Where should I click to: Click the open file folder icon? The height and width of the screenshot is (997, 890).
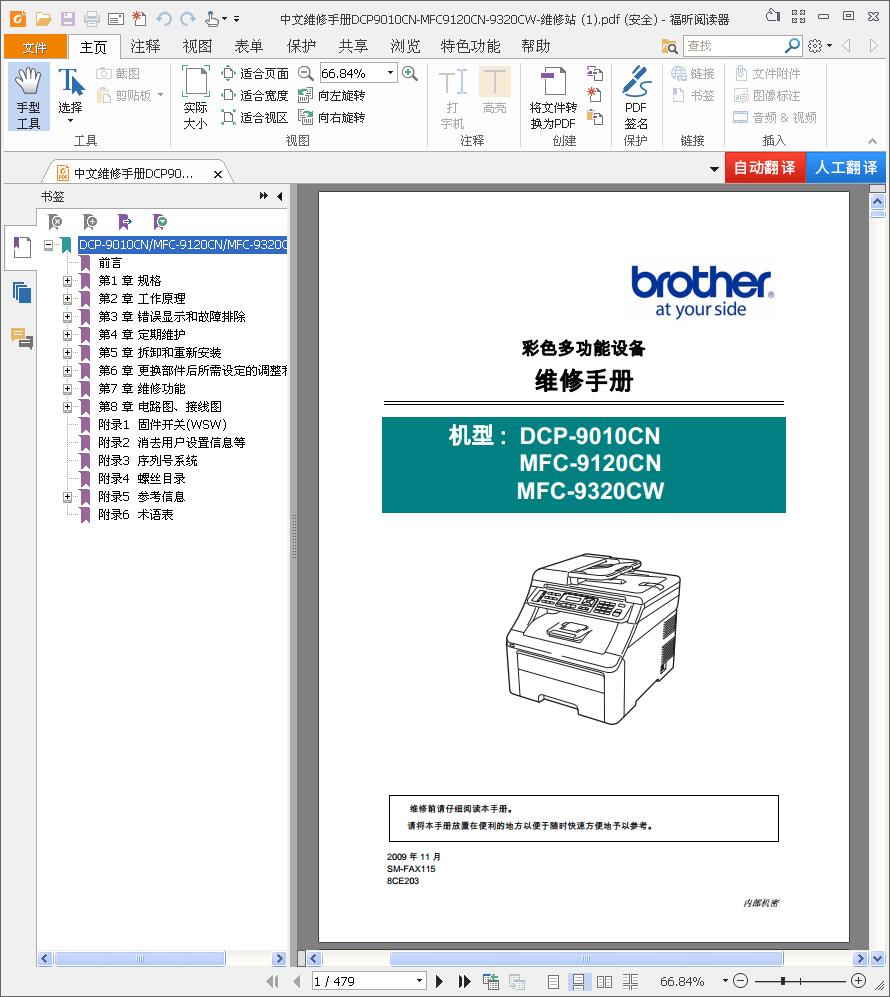43,18
